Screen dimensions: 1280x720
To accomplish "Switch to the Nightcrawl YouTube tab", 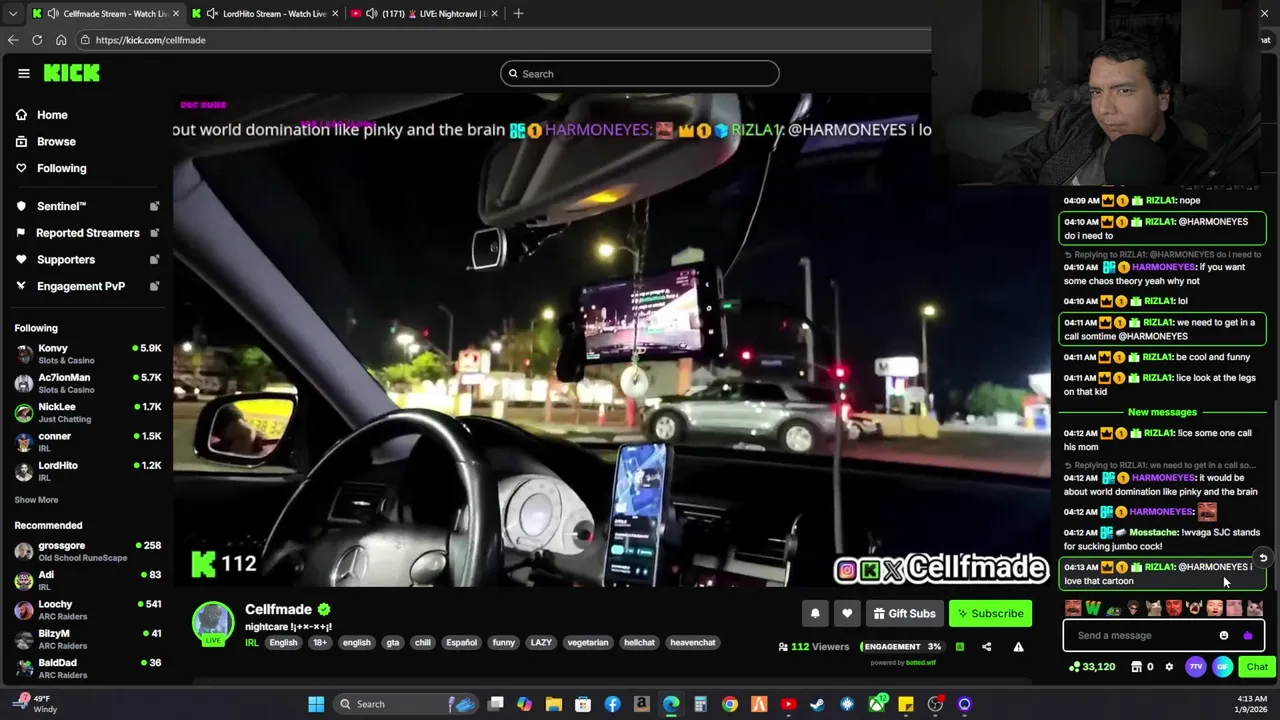I will tap(425, 13).
